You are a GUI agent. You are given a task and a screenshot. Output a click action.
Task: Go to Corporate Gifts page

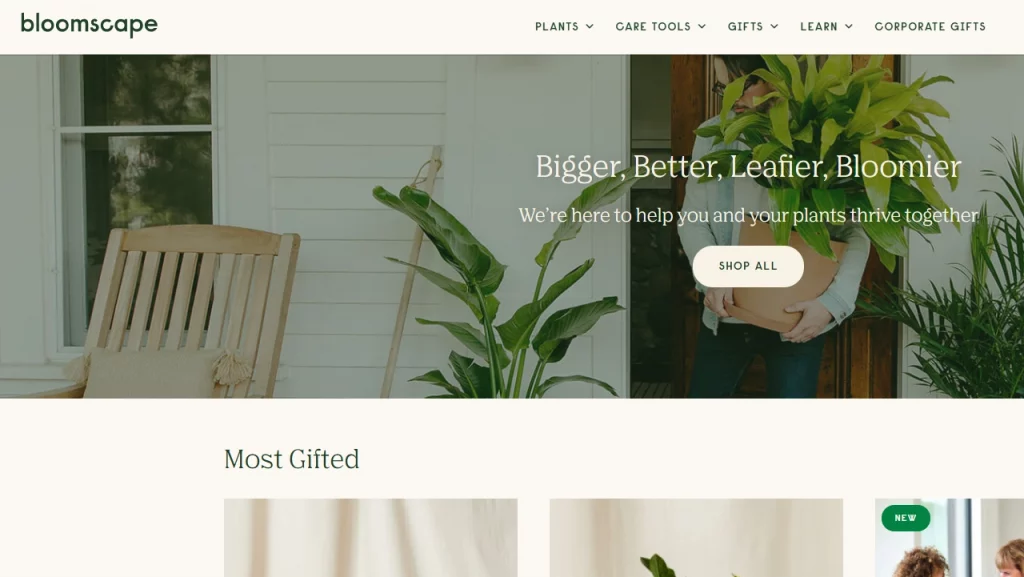(930, 27)
